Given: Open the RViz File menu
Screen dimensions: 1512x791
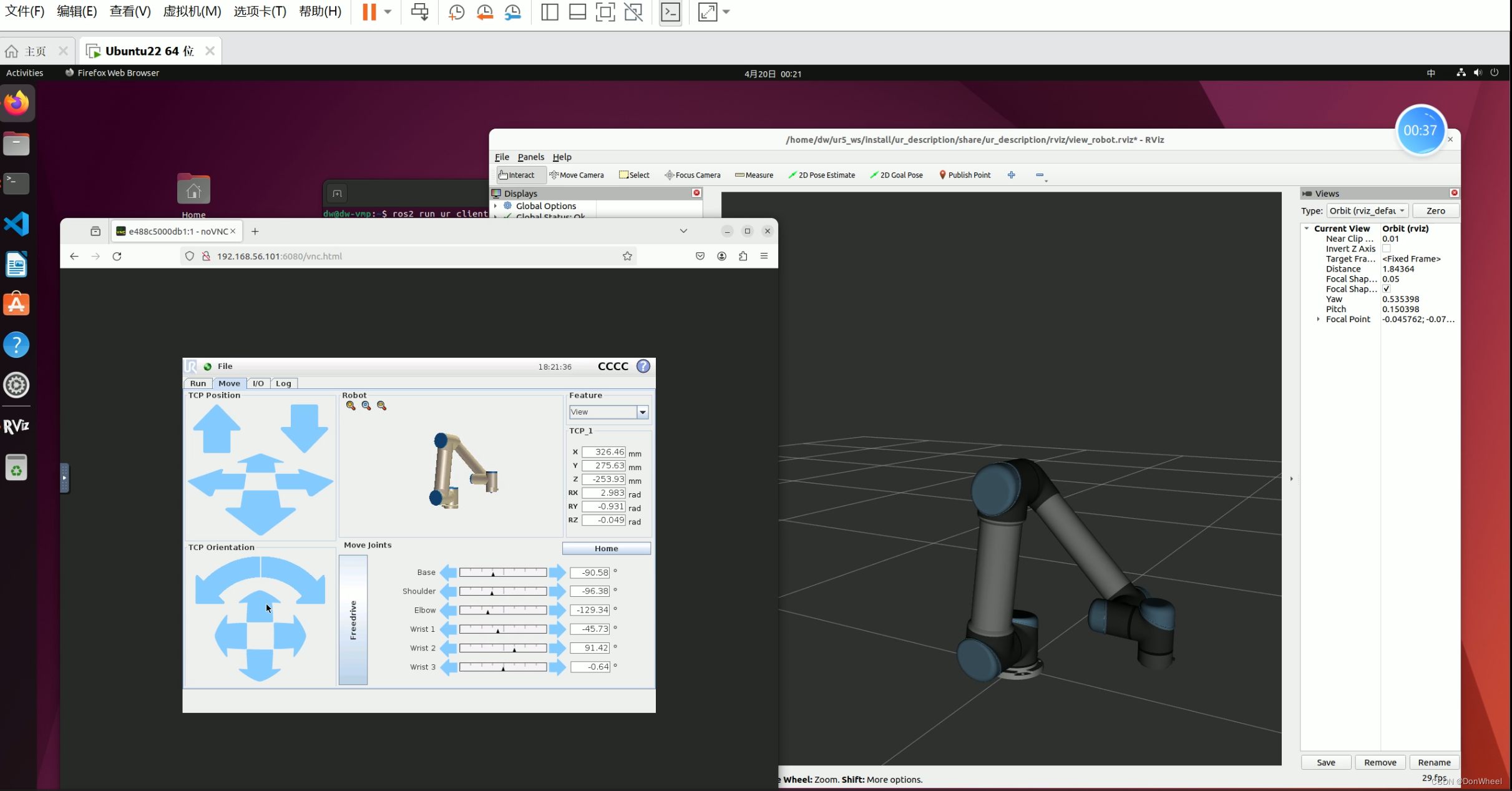Looking at the screenshot, I should [x=502, y=157].
